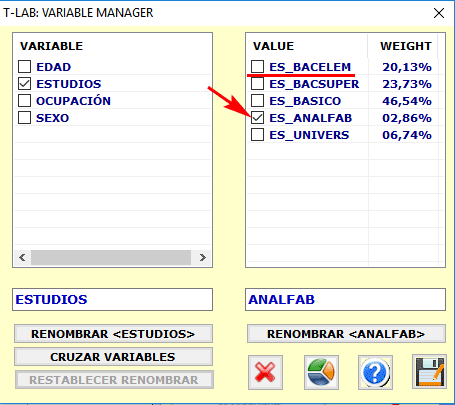This screenshot has width=455, height=405.
Task: Tick the SEXO variable checkbox
Action: click(x=25, y=118)
